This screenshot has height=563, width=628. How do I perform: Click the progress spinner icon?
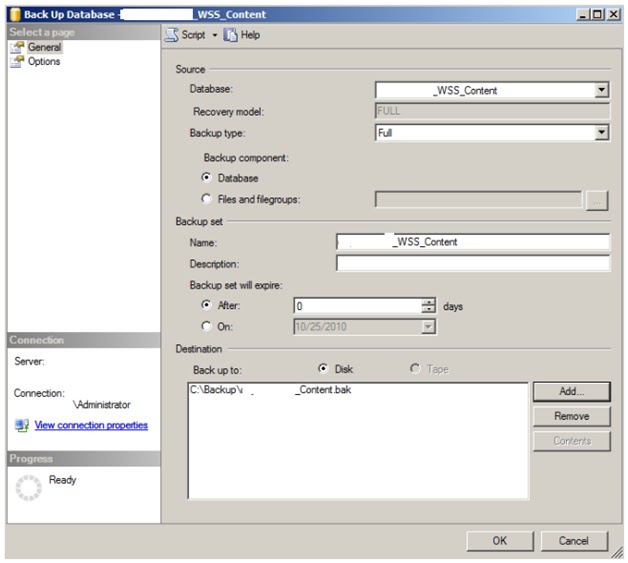pos(28,488)
